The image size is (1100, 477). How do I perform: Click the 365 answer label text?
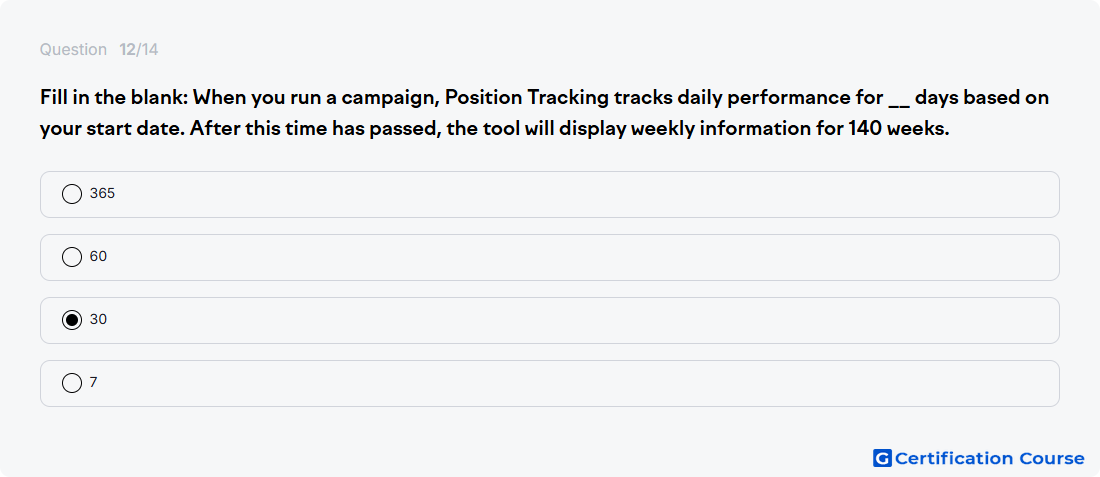(x=102, y=194)
